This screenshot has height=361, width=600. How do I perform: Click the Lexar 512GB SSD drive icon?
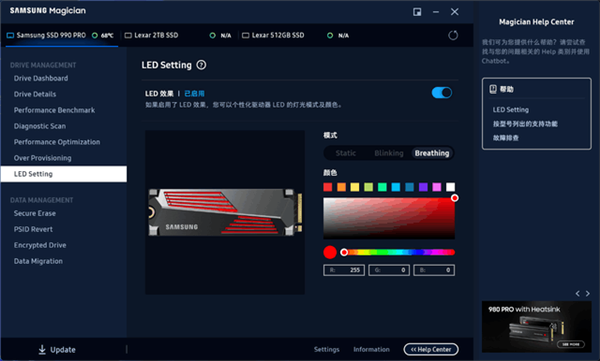coord(246,35)
